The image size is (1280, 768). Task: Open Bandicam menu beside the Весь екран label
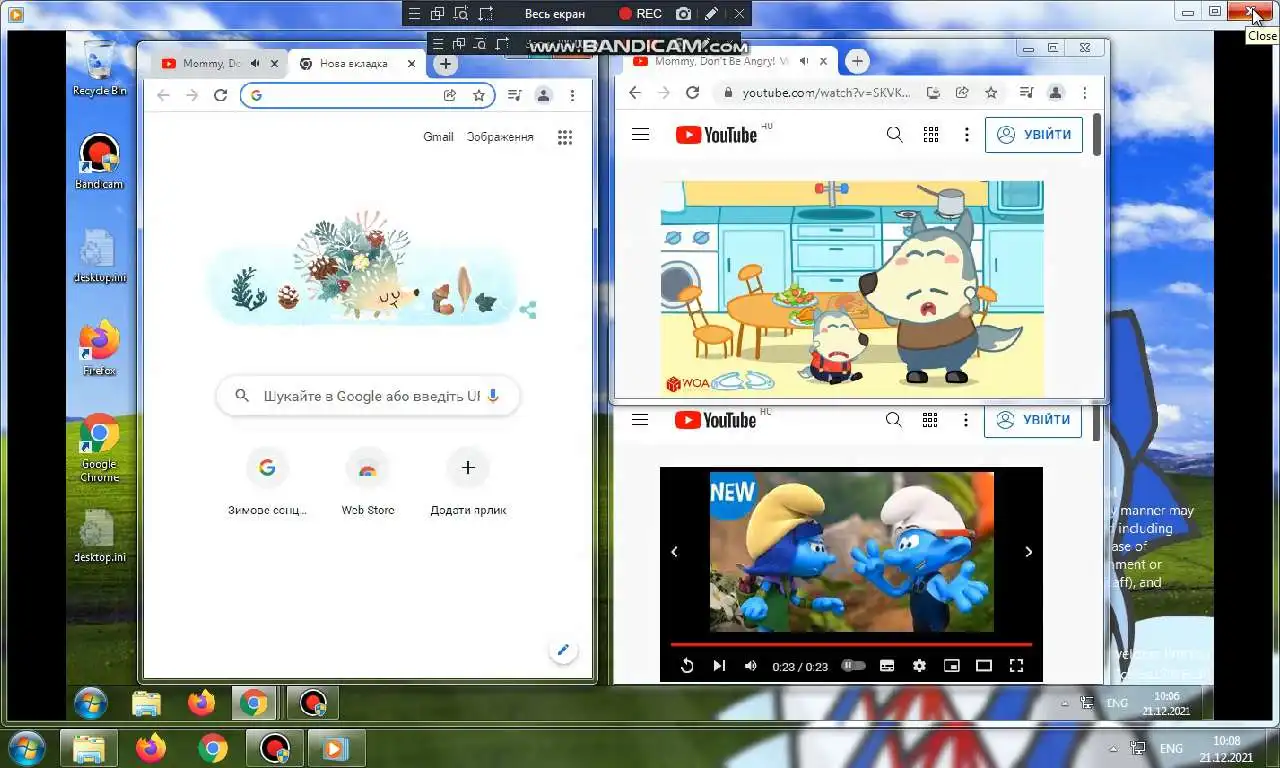[414, 14]
